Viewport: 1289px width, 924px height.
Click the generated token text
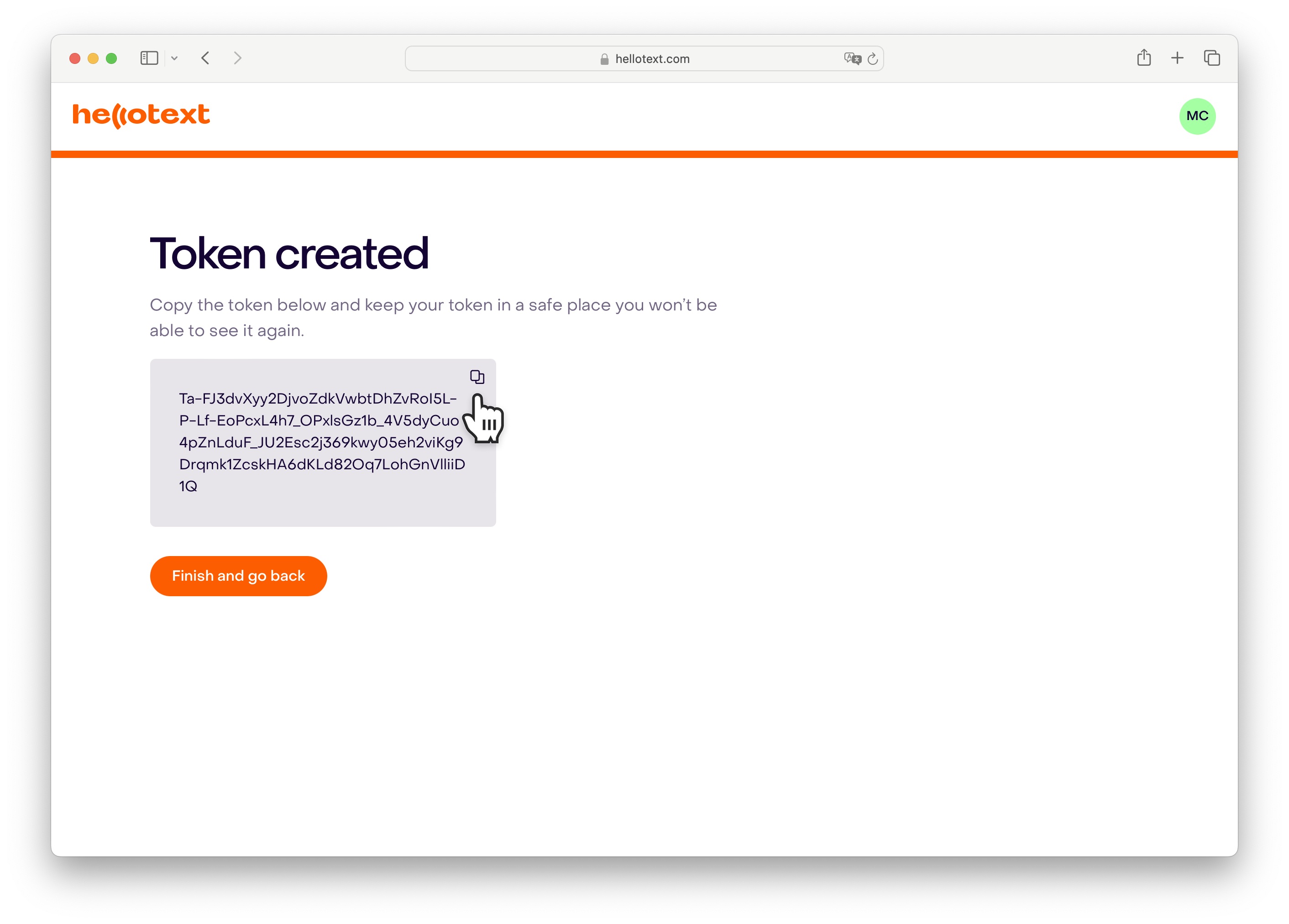click(322, 442)
